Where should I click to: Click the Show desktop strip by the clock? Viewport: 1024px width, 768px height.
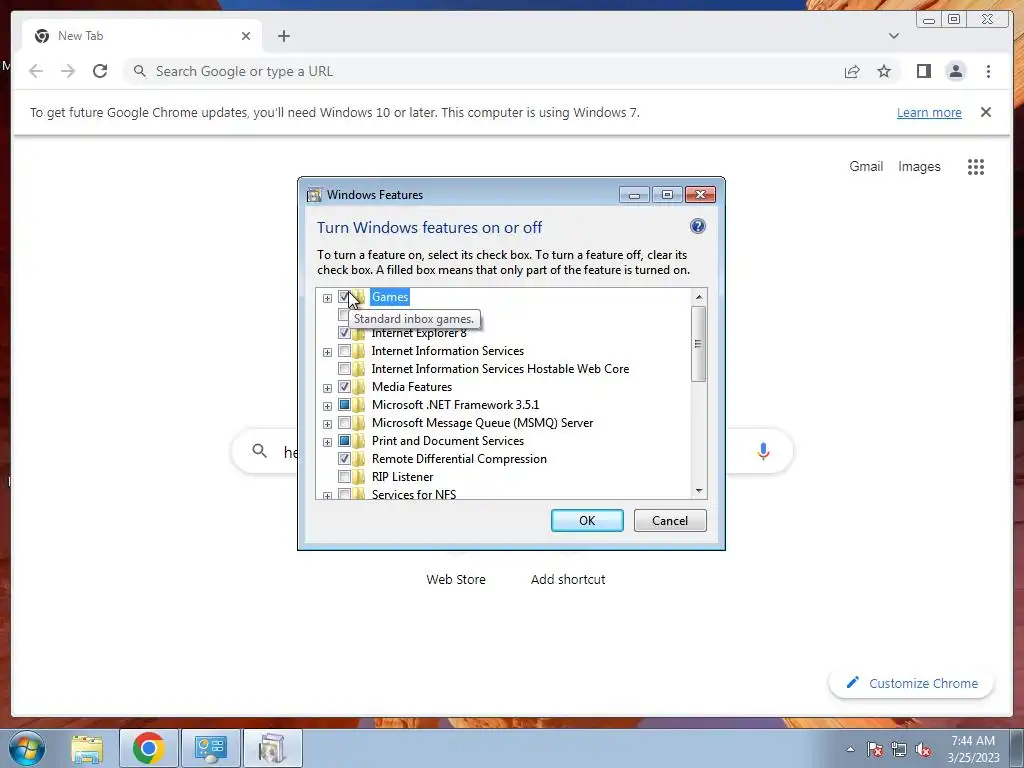click(x=1017, y=749)
